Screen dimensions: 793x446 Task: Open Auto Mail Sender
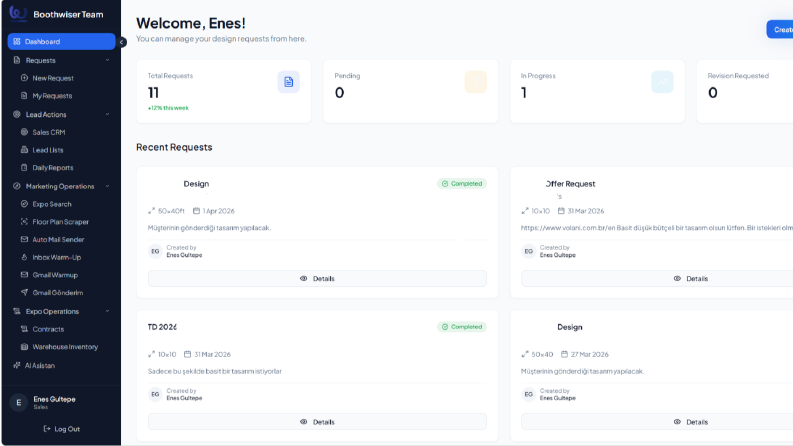tap(58, 239)
